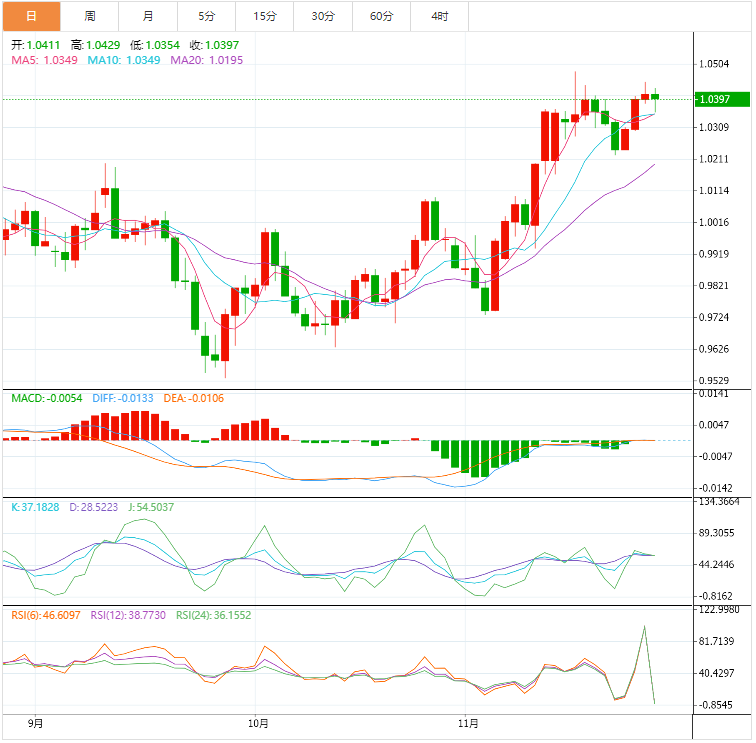Switch to the 日 daily chart tab
756x743 pixels.
[31, 16]
